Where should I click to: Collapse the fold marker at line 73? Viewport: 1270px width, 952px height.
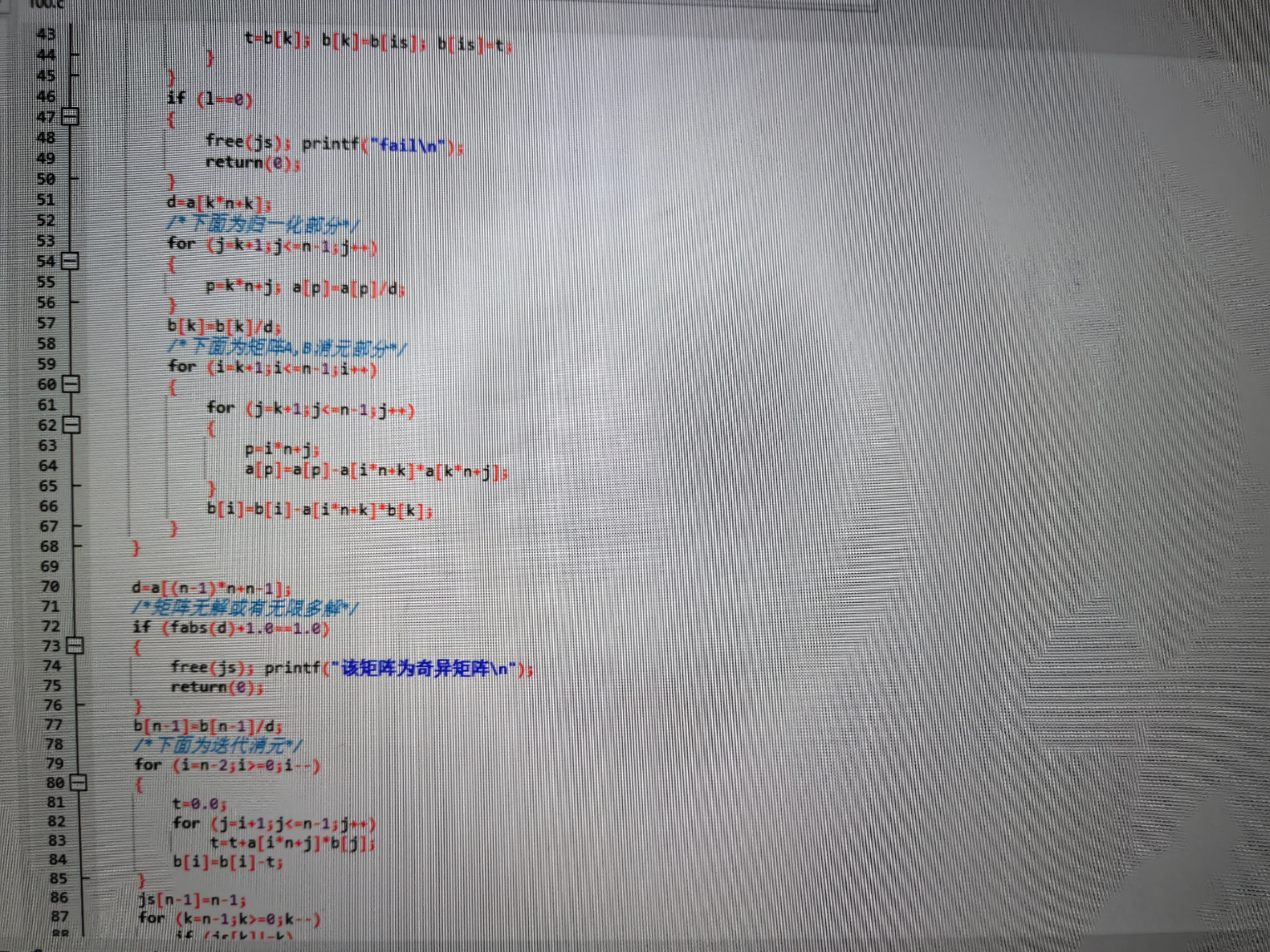(x=75, y=645)
